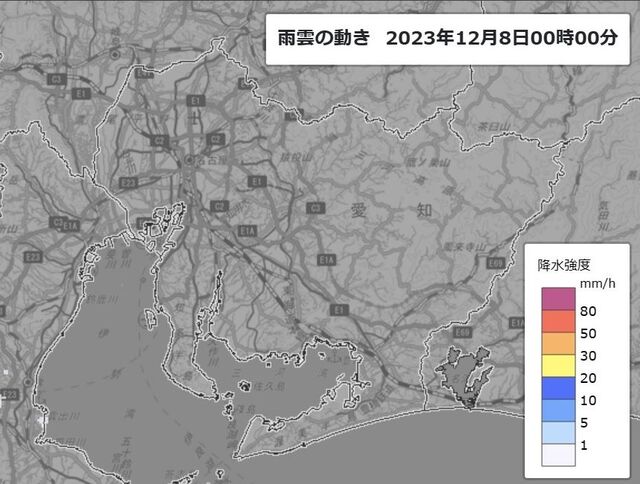Click the 知 character of the prefecture label
This screenshot has height=484, width=640.
click(x=424, y=211)
